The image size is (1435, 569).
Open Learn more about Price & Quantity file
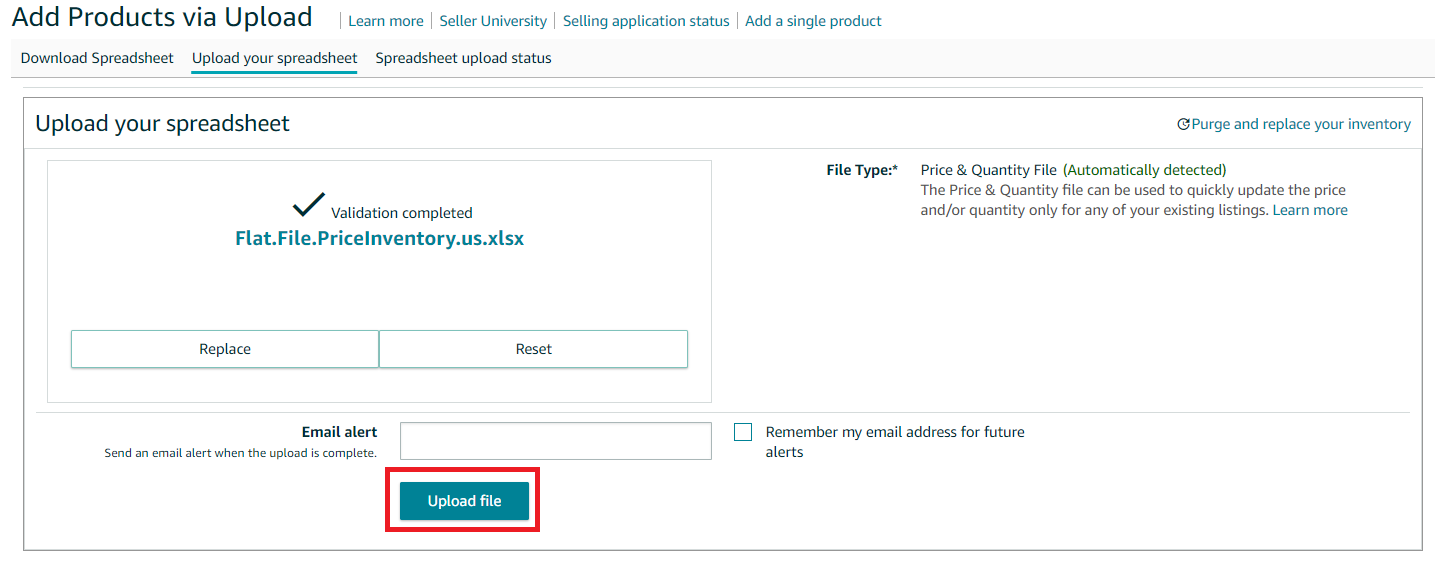point(1310,210)
